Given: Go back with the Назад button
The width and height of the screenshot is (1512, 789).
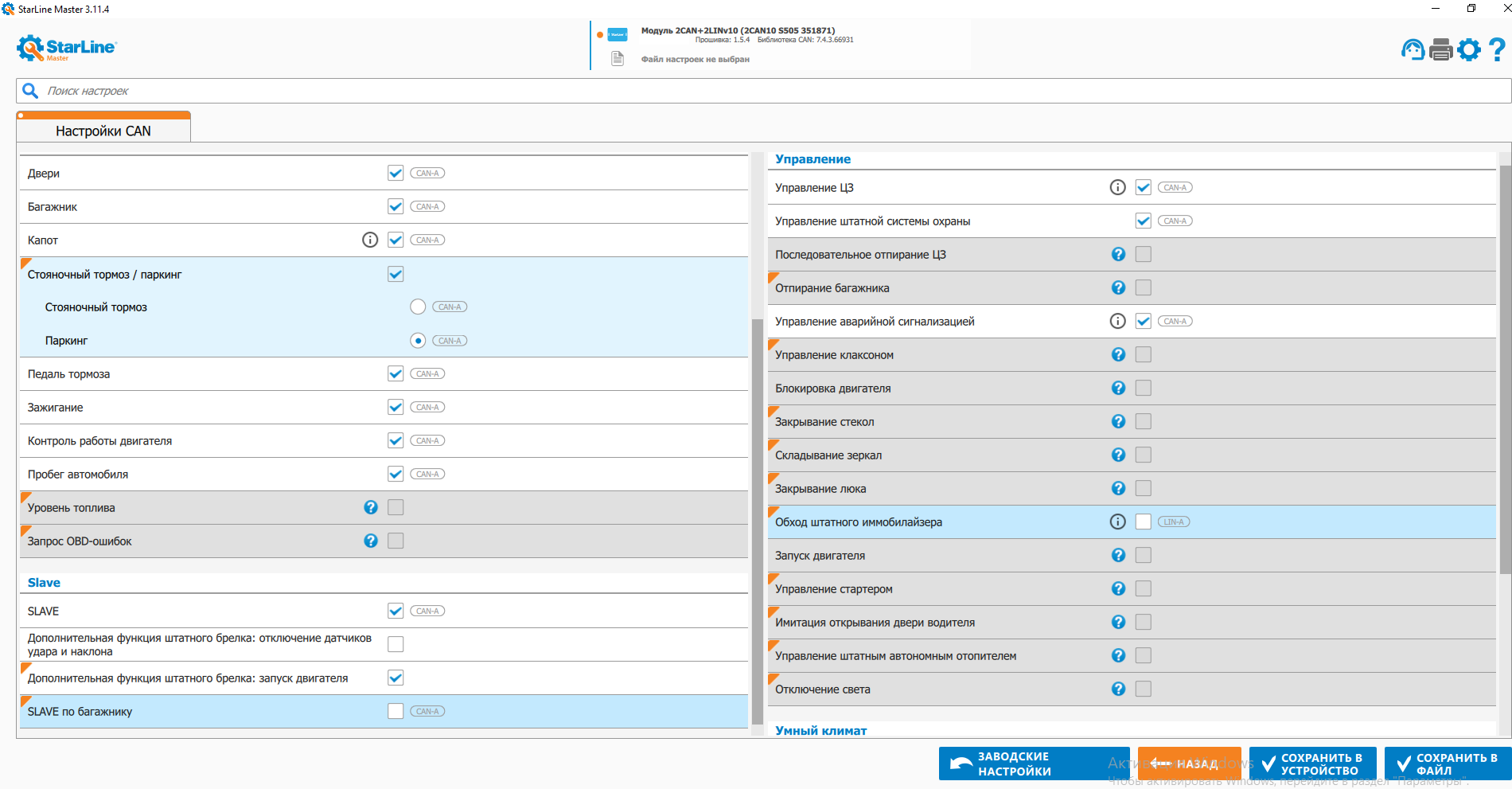Looking at the screenshot, I should pyautogui.click(x=1190, y=764).
